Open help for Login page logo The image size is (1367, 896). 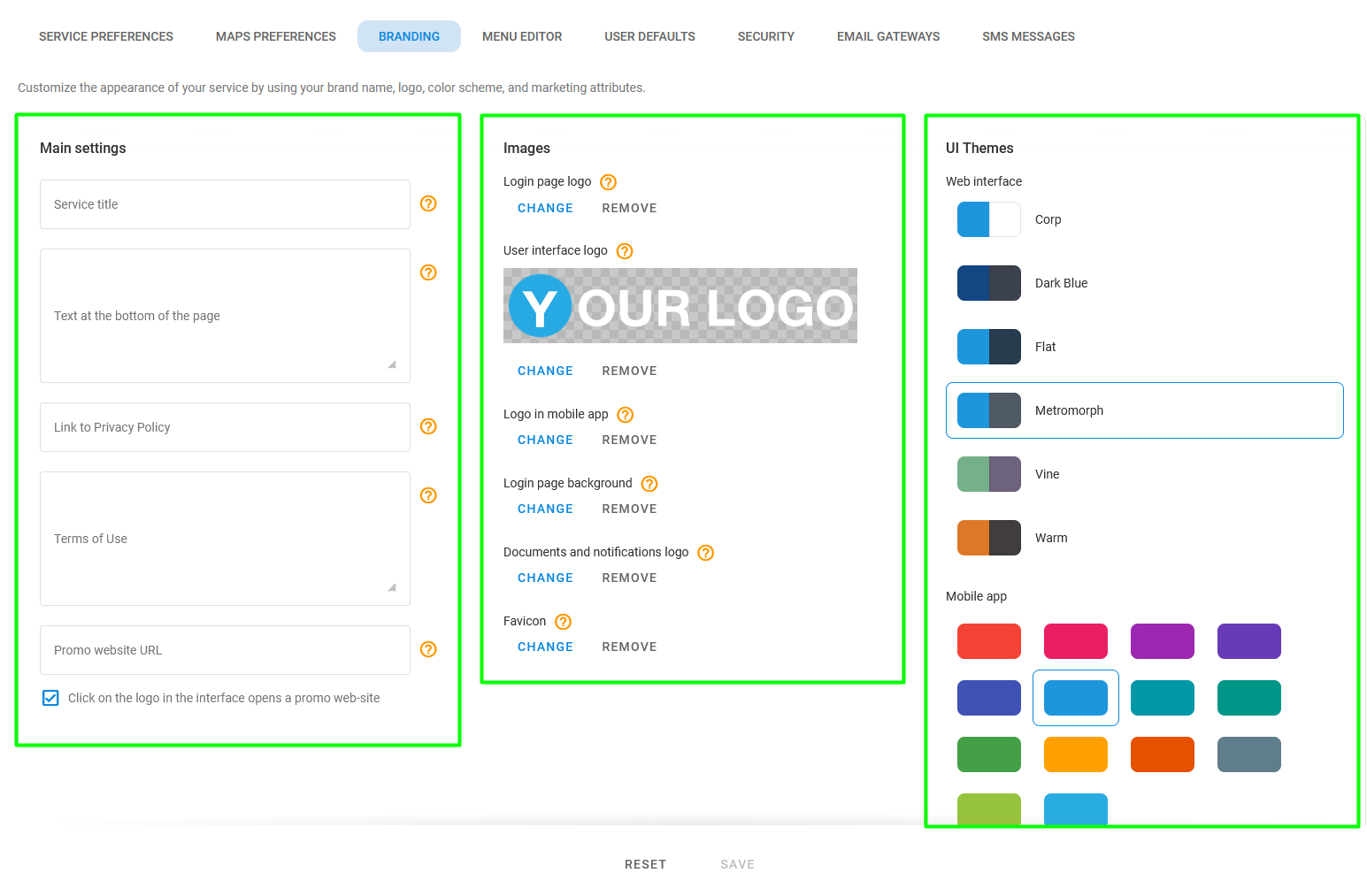tap(608, 181)
